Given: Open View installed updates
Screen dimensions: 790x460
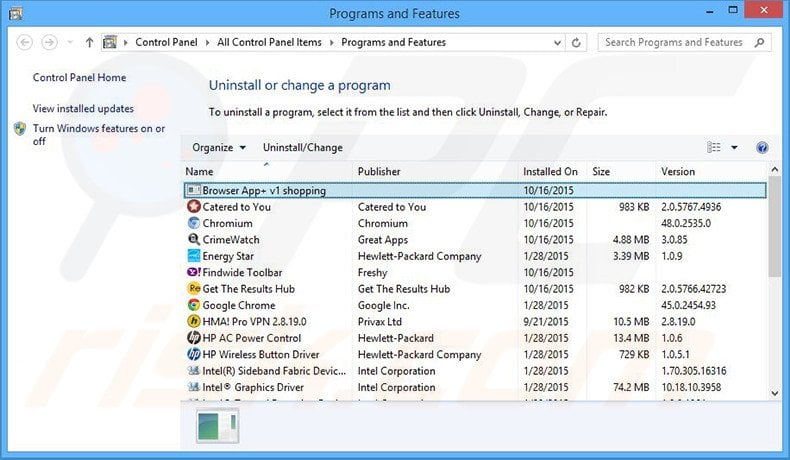Looking at the screenshot, I should click(83, 108).
